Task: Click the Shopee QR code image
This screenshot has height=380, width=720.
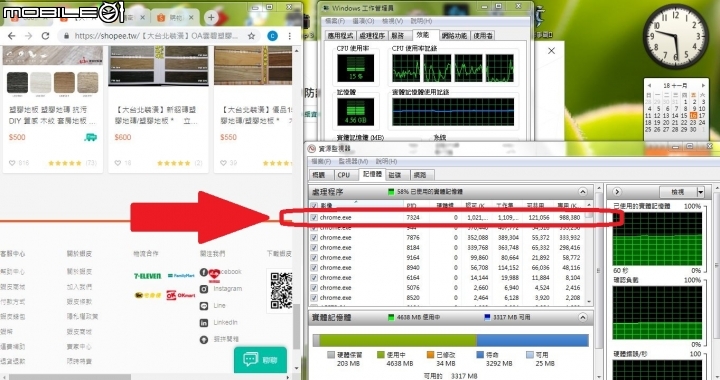Action: [x=281, y=291]
